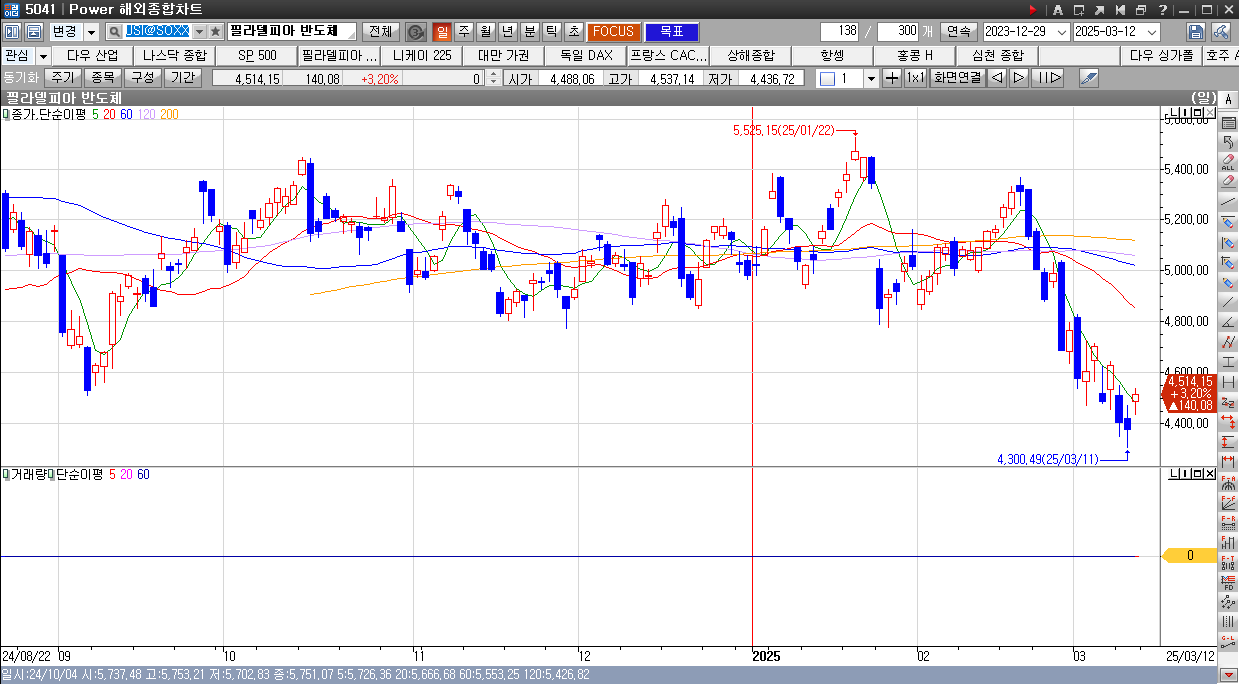Click the next triangle arrow
The height and width of the screenshot is (684, 1239).
click(x=1019, y=78)
